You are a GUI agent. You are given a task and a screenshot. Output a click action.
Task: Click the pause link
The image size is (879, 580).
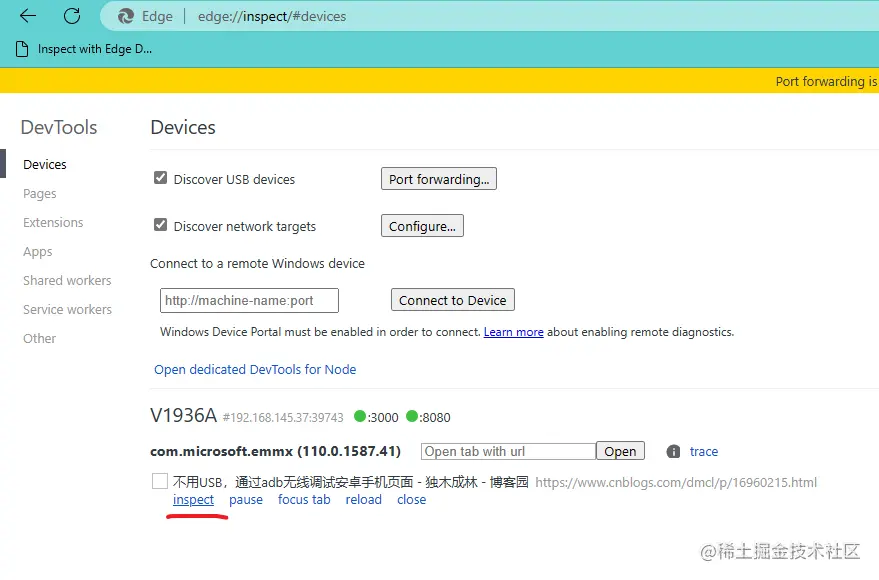[x=246, y=499]
